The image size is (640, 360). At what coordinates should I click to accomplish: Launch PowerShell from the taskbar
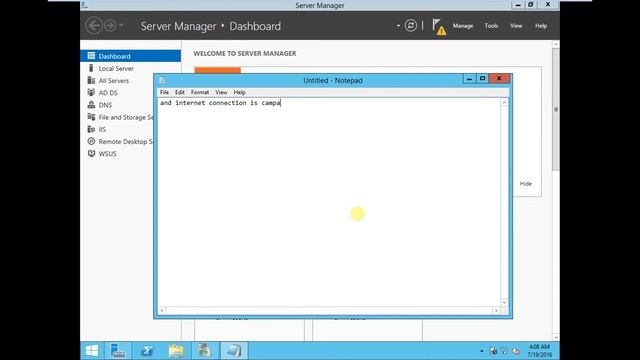pyautogui.click(x=147, y=351)
